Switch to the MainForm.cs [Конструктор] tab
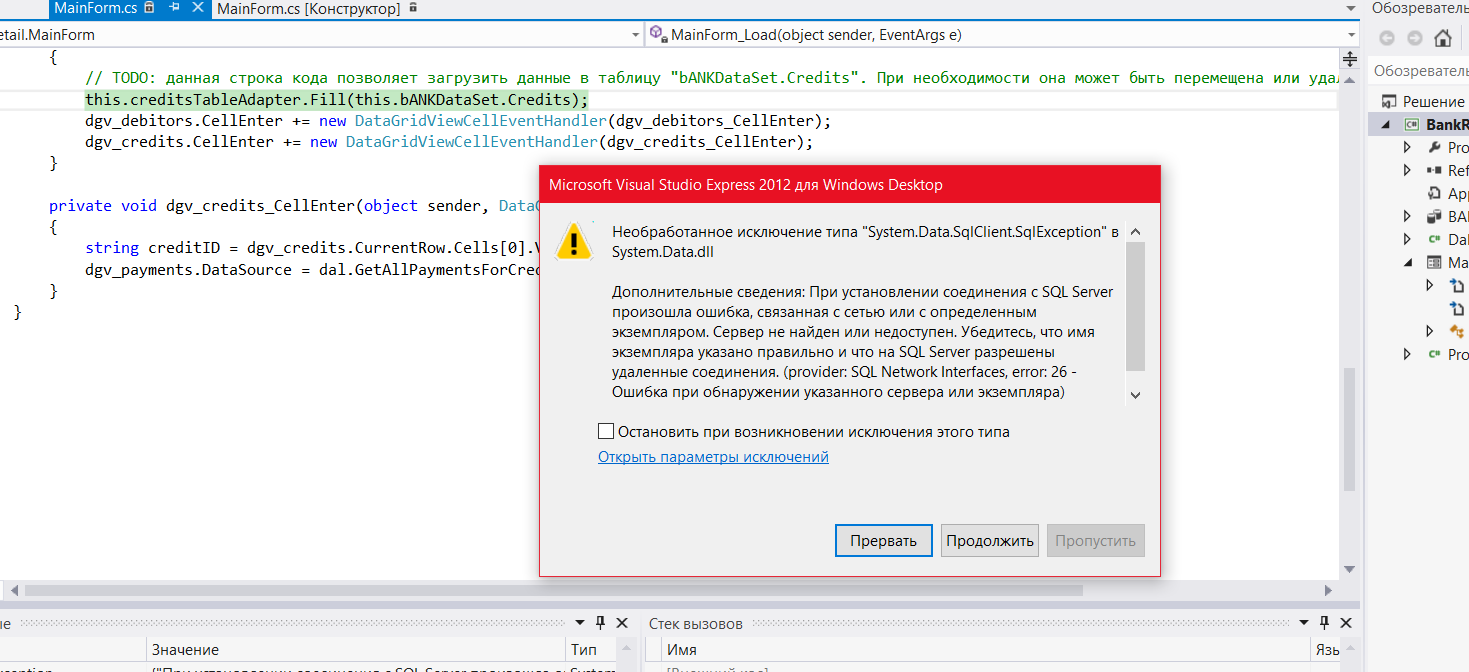 (x=308, y=8)
